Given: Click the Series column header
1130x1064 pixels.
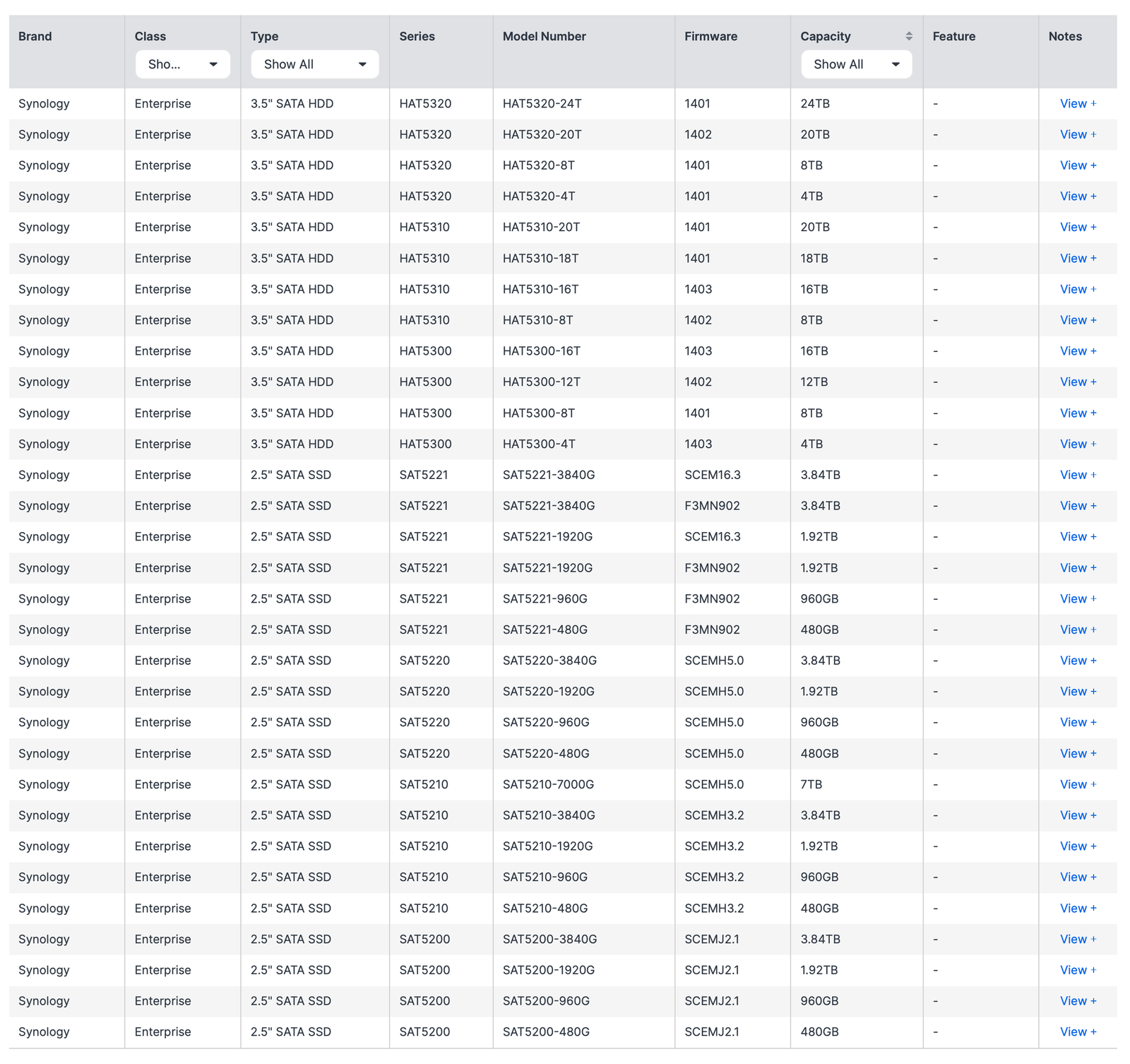Looking at the screenshot, I should tap(417, 36).
